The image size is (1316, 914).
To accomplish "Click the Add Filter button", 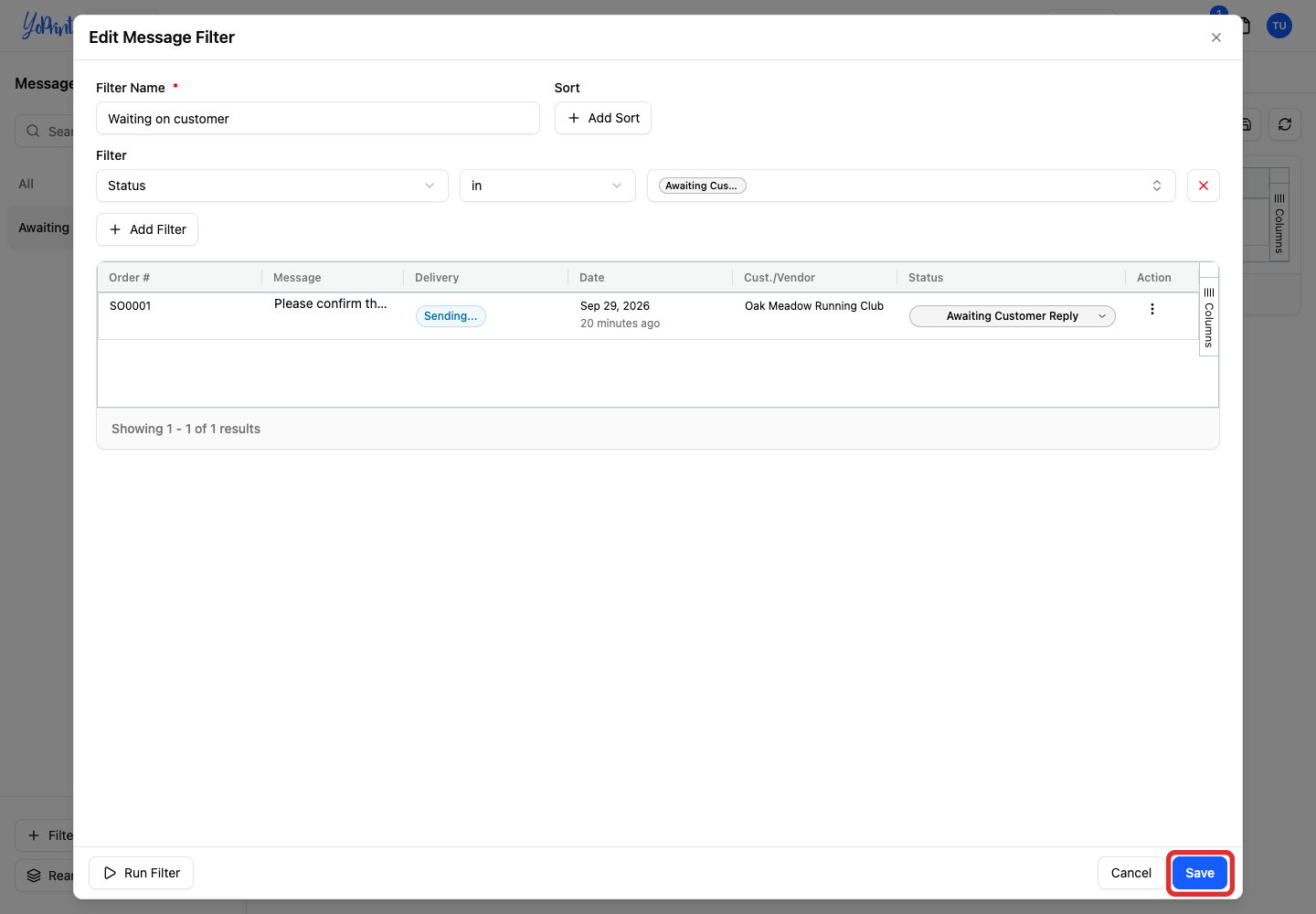I will 147,229.
